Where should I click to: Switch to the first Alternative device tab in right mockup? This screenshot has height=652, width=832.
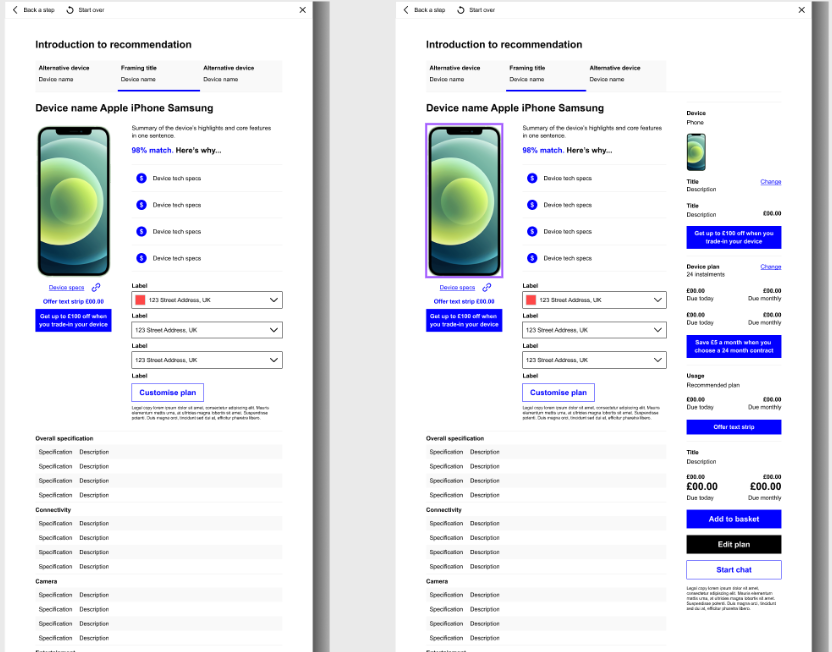(455, 74)
